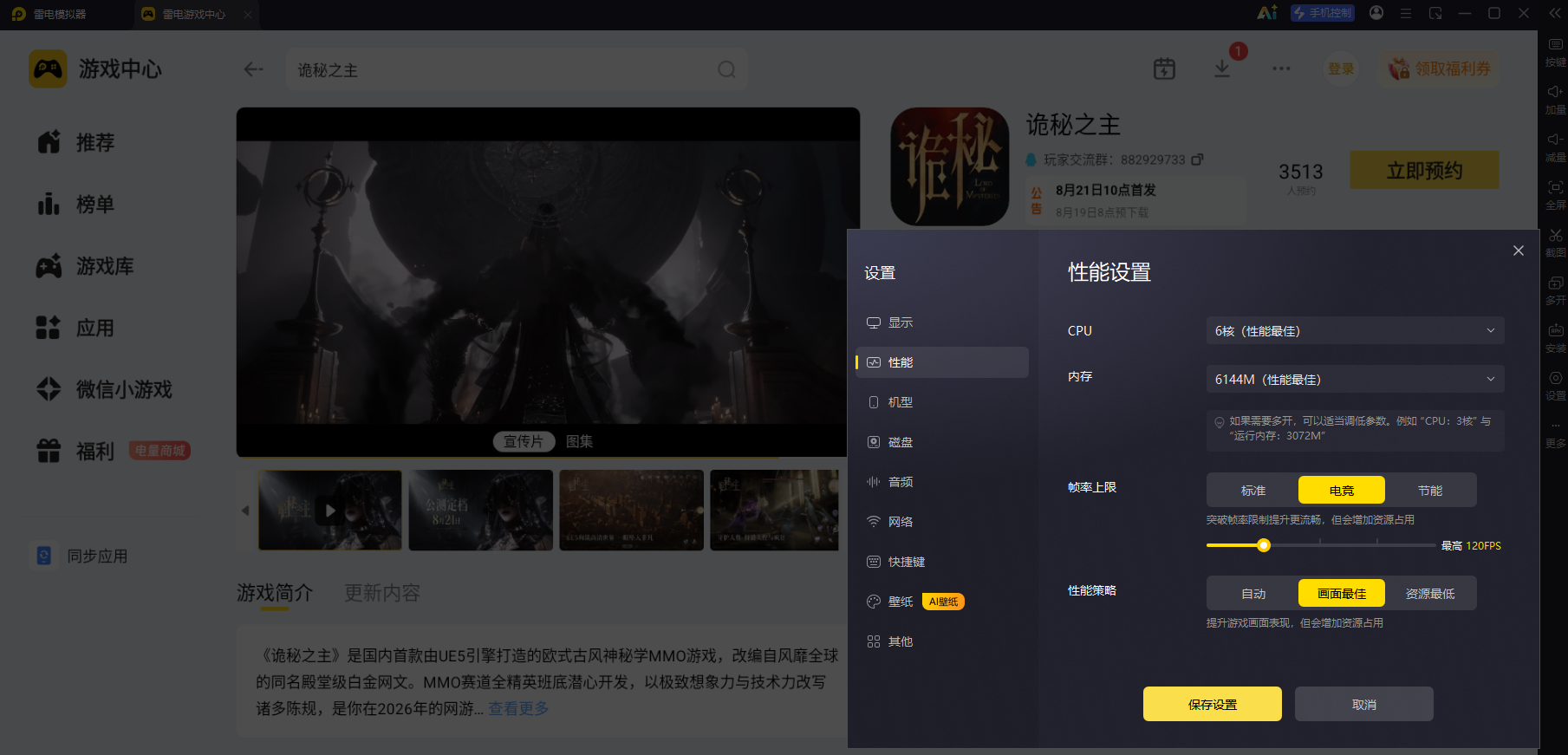Screen dimensions: 1568x755
Task: Set frame rate limit to 电竞
Action: click(1341, 490)
